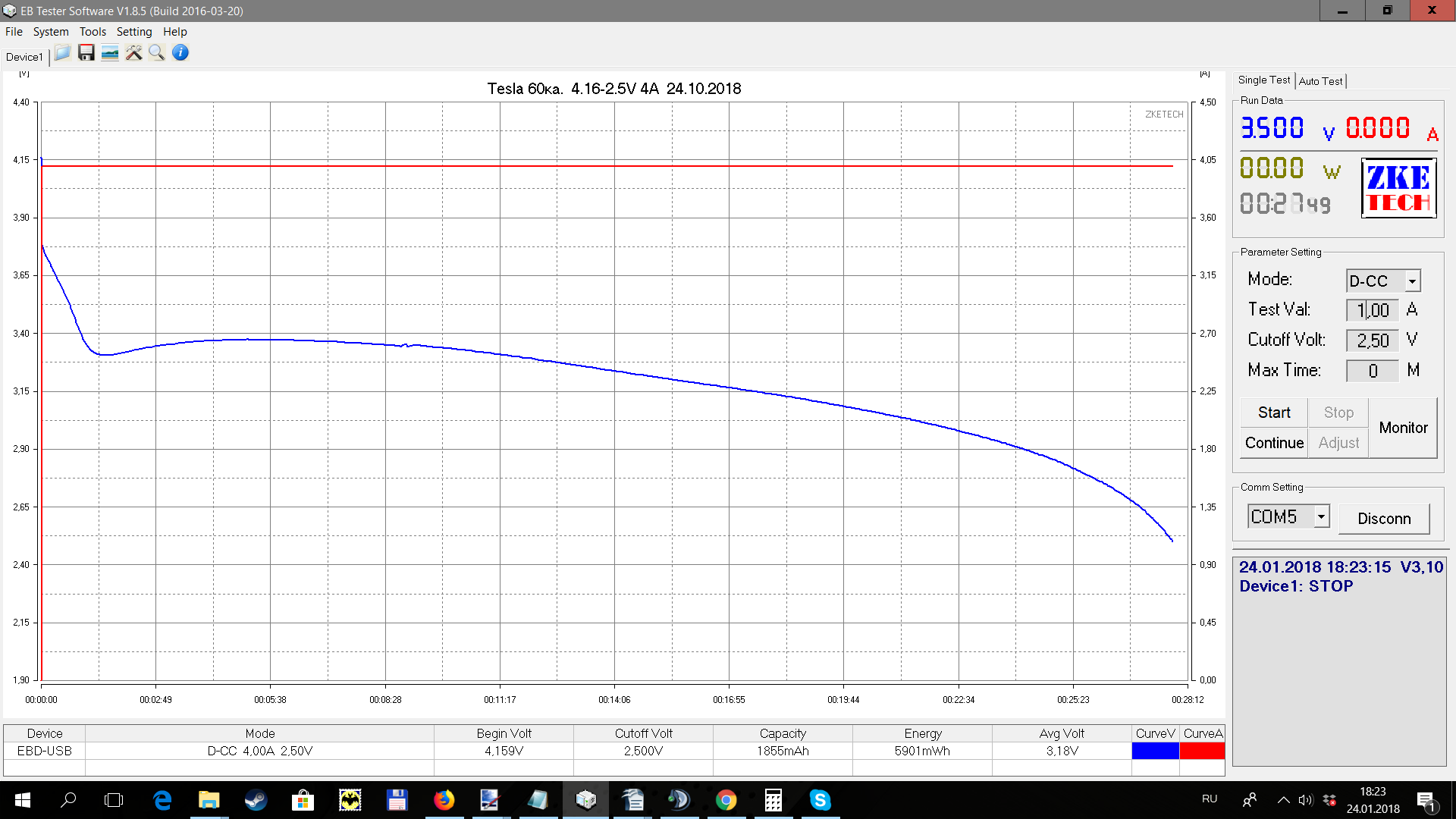Click the ZKE TECH logo

click(x=1398, y=188)
